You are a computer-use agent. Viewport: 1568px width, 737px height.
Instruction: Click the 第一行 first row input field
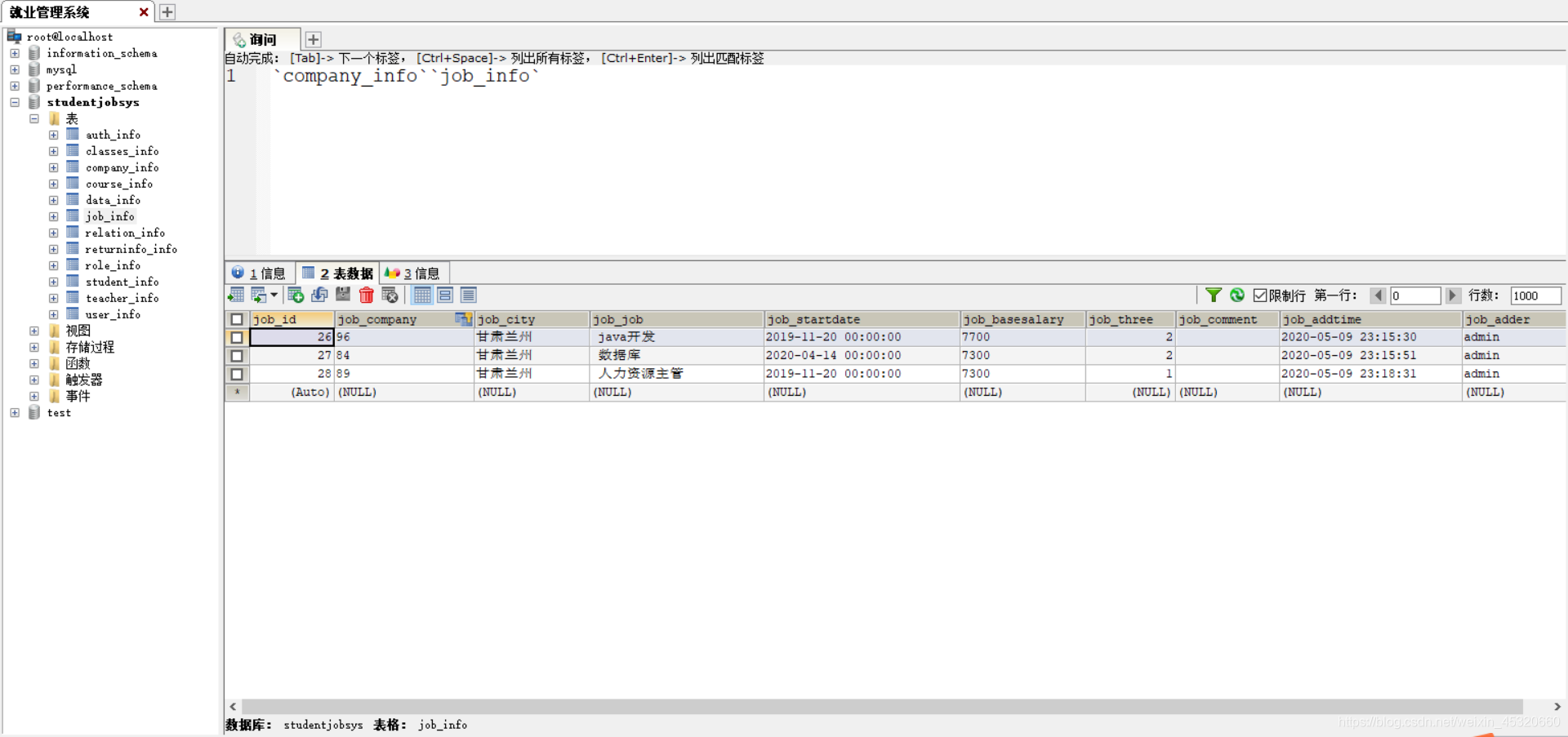click(x=1415, y=295)
